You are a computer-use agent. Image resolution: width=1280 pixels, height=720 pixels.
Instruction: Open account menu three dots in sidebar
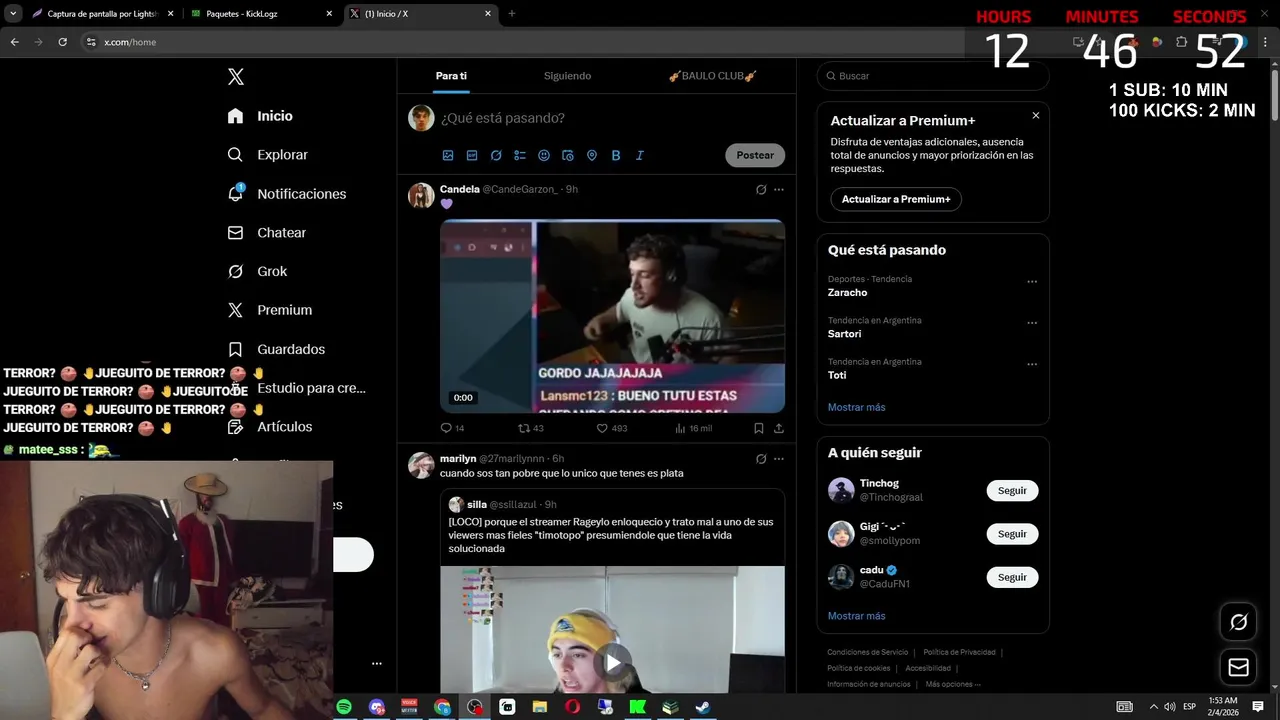click(x=377, y=663)
